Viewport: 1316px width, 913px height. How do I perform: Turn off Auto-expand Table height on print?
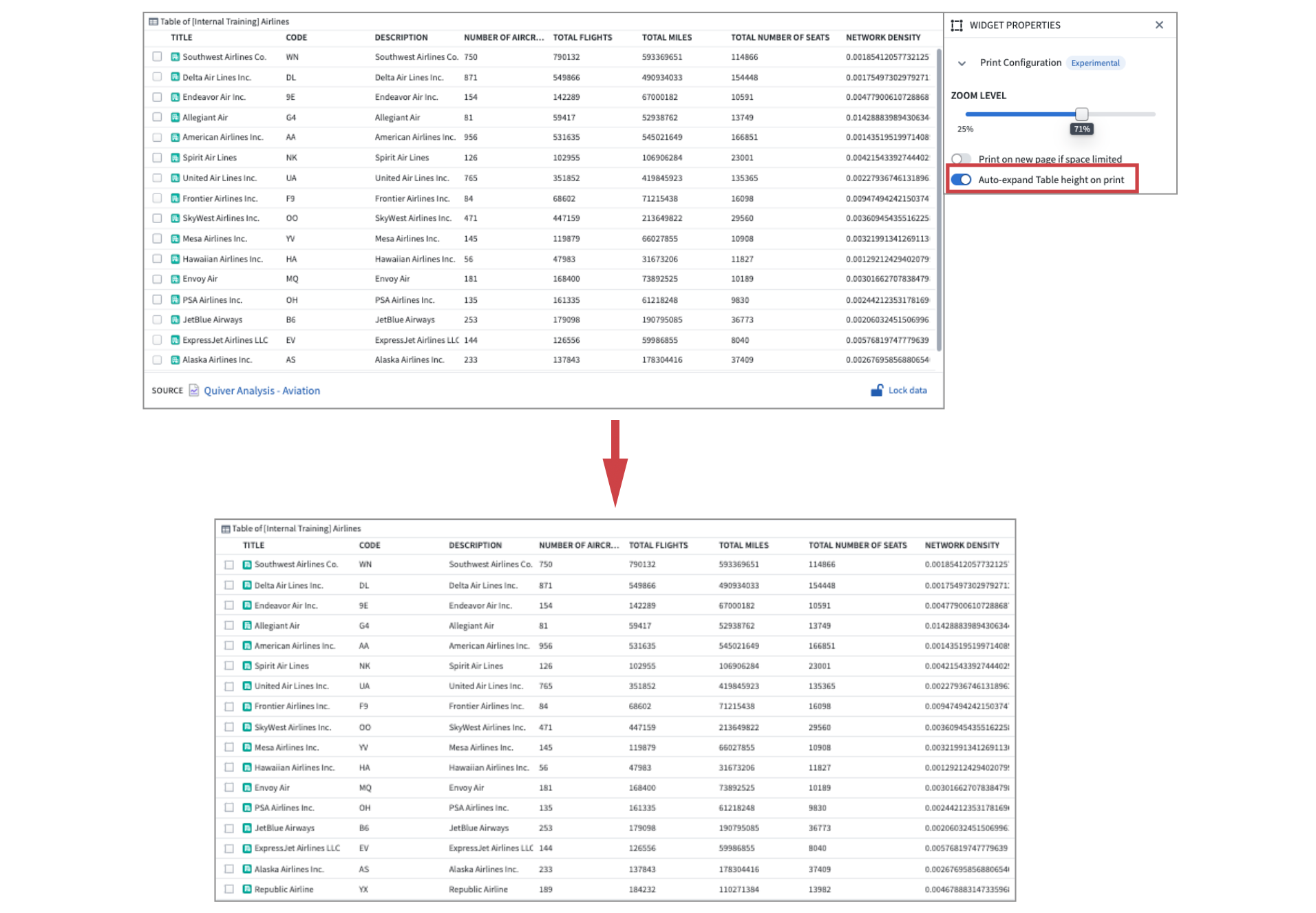click(961, 180)
